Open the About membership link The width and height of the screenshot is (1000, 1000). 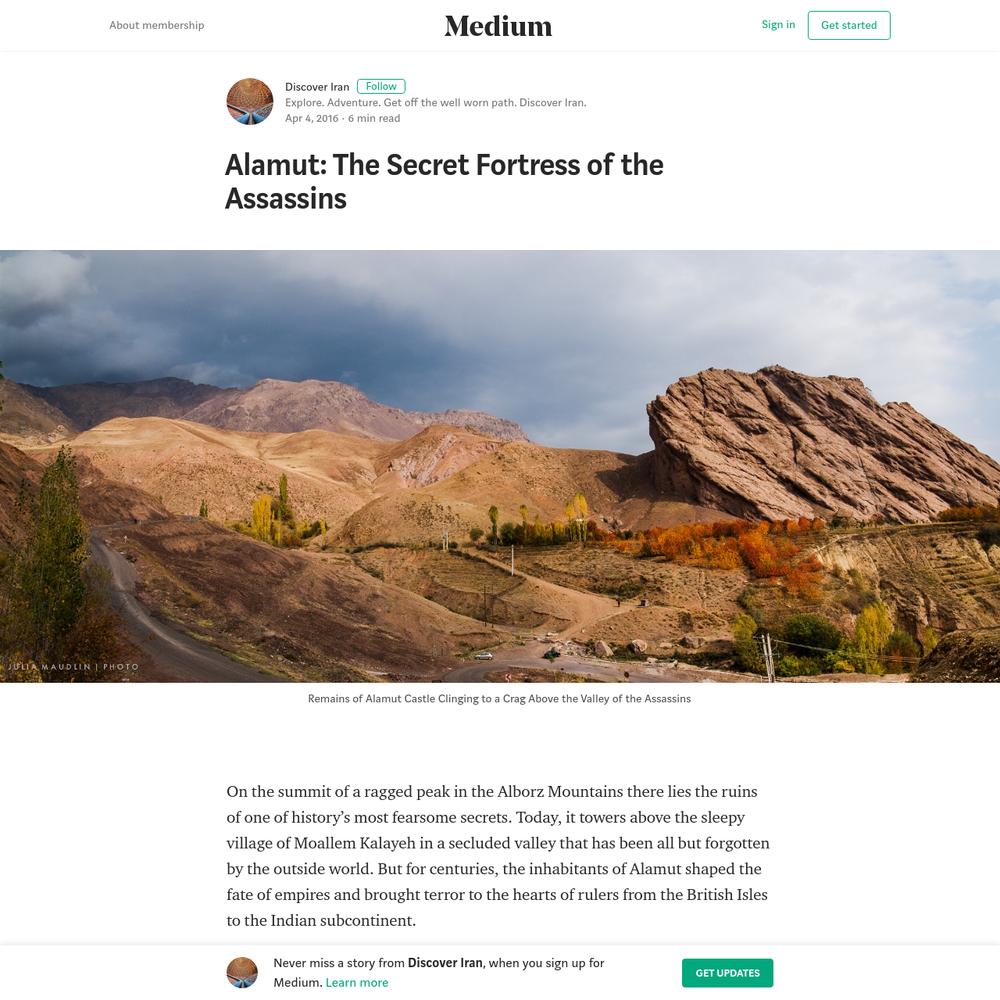click(156, 25)
